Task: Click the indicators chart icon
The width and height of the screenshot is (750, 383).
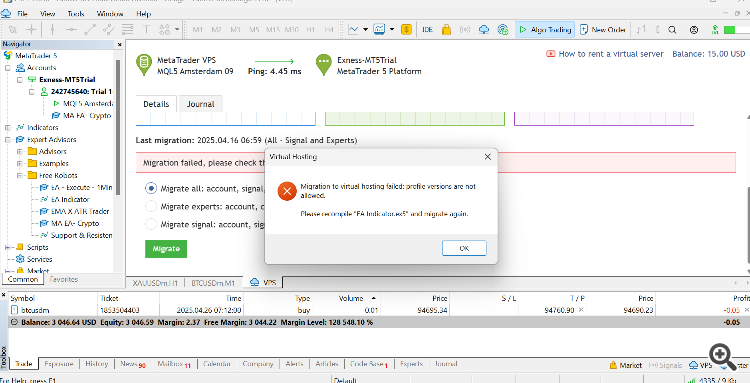Action: coord(379,30)
